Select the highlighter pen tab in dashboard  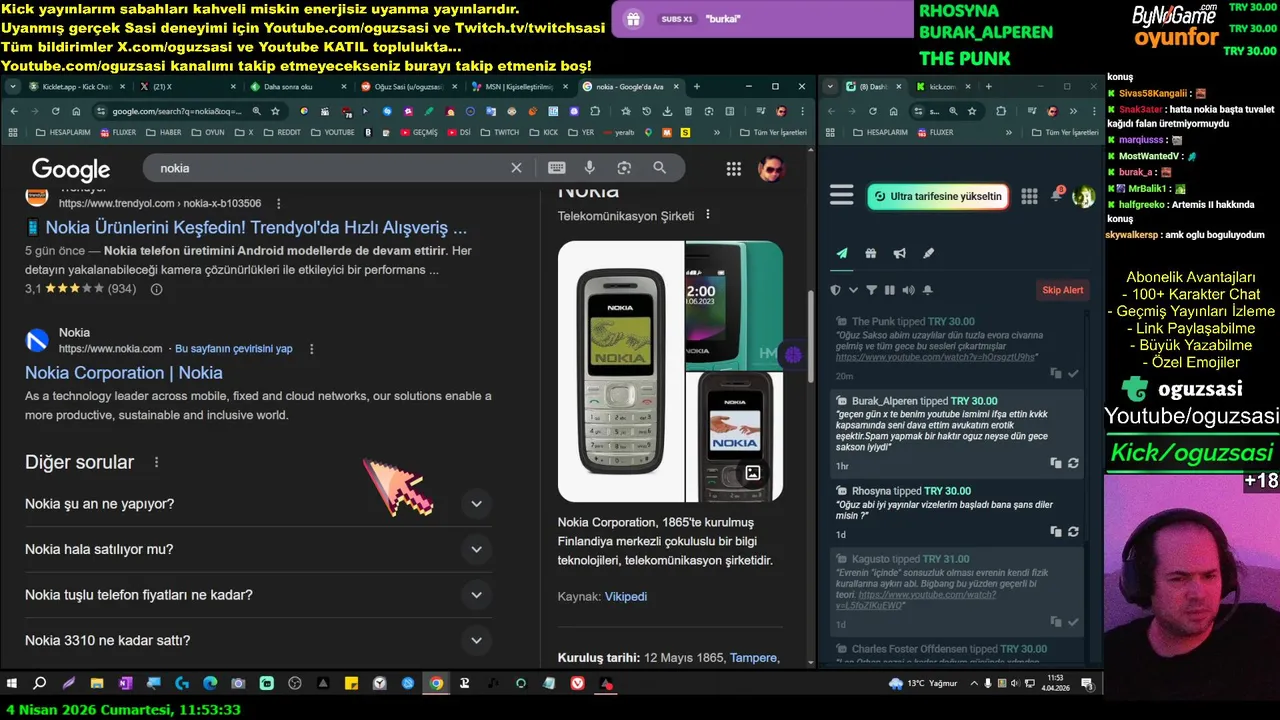(928, 254)
